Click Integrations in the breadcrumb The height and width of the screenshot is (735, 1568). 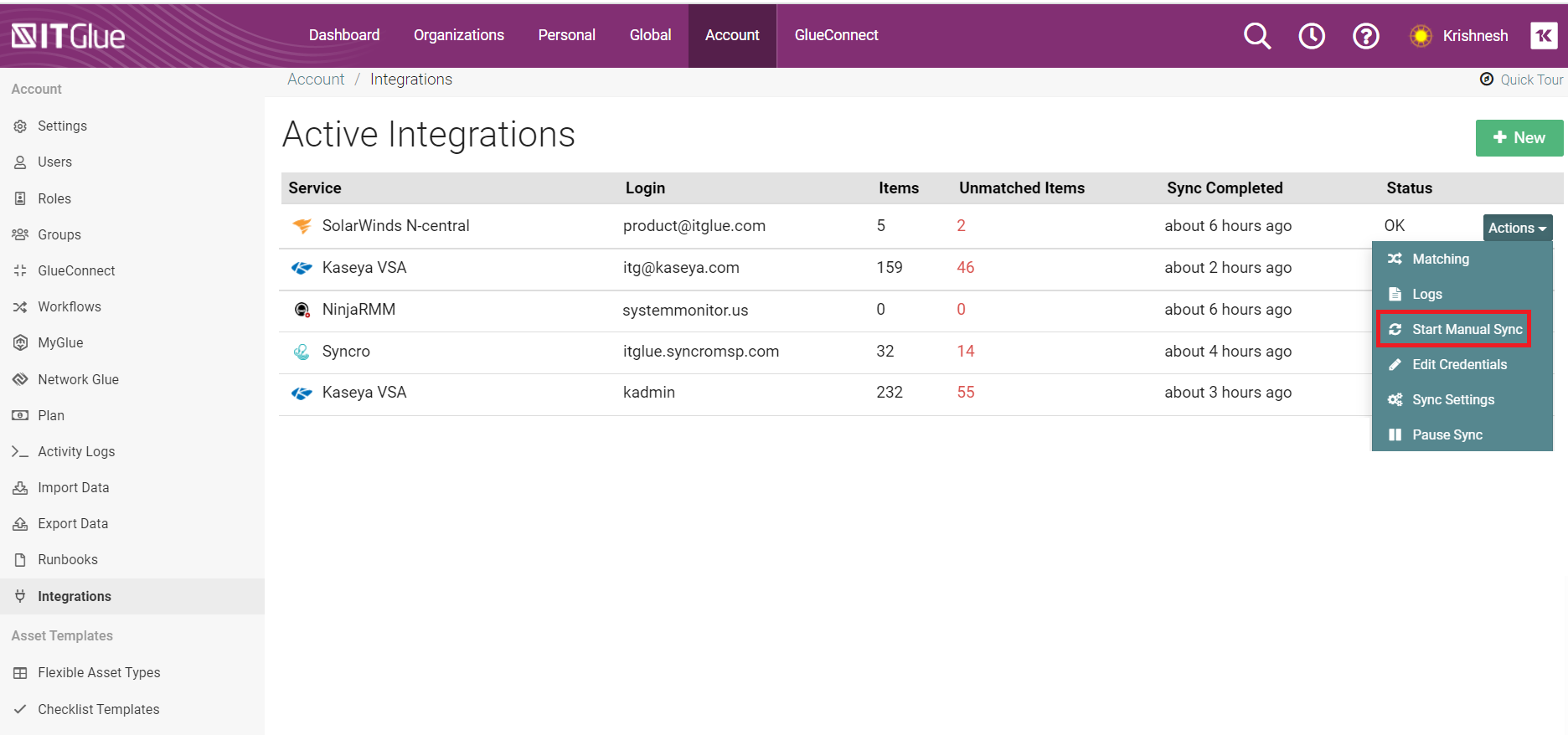[411, 80]
